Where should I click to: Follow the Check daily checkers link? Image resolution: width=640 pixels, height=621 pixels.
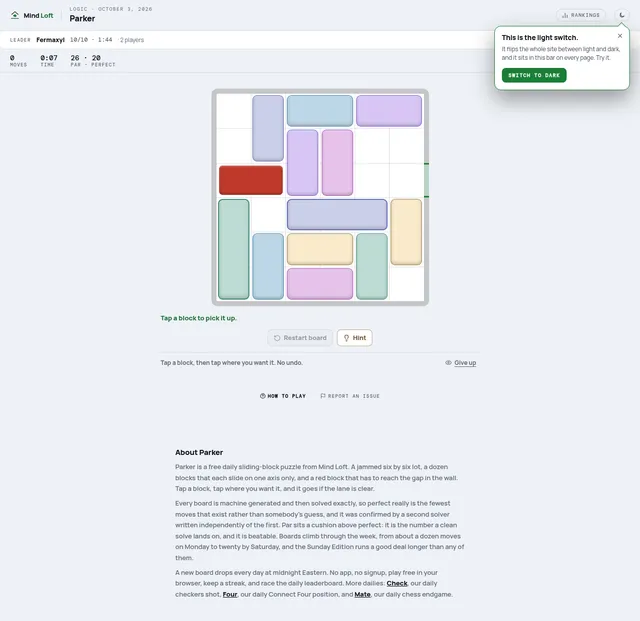coord(397,583)
